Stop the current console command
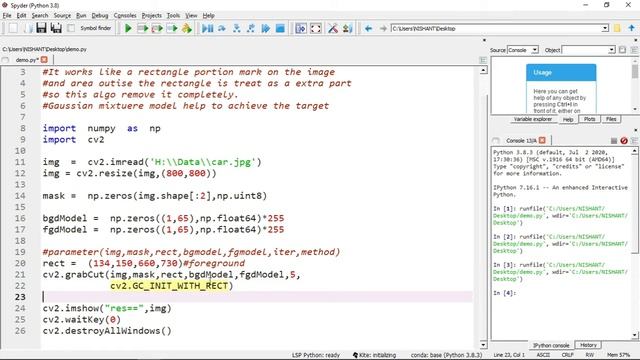Screen dimensions: 640x360 613,140
